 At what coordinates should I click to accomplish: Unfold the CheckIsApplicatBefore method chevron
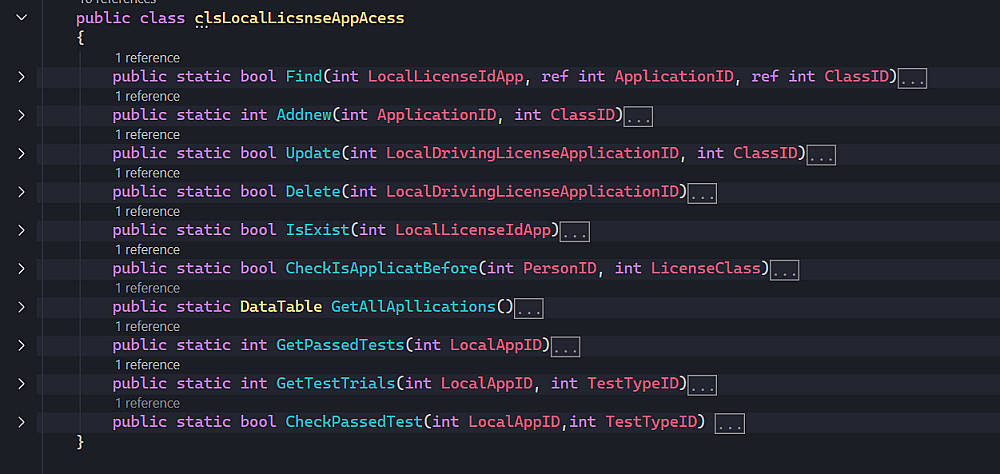pos(21,269)
